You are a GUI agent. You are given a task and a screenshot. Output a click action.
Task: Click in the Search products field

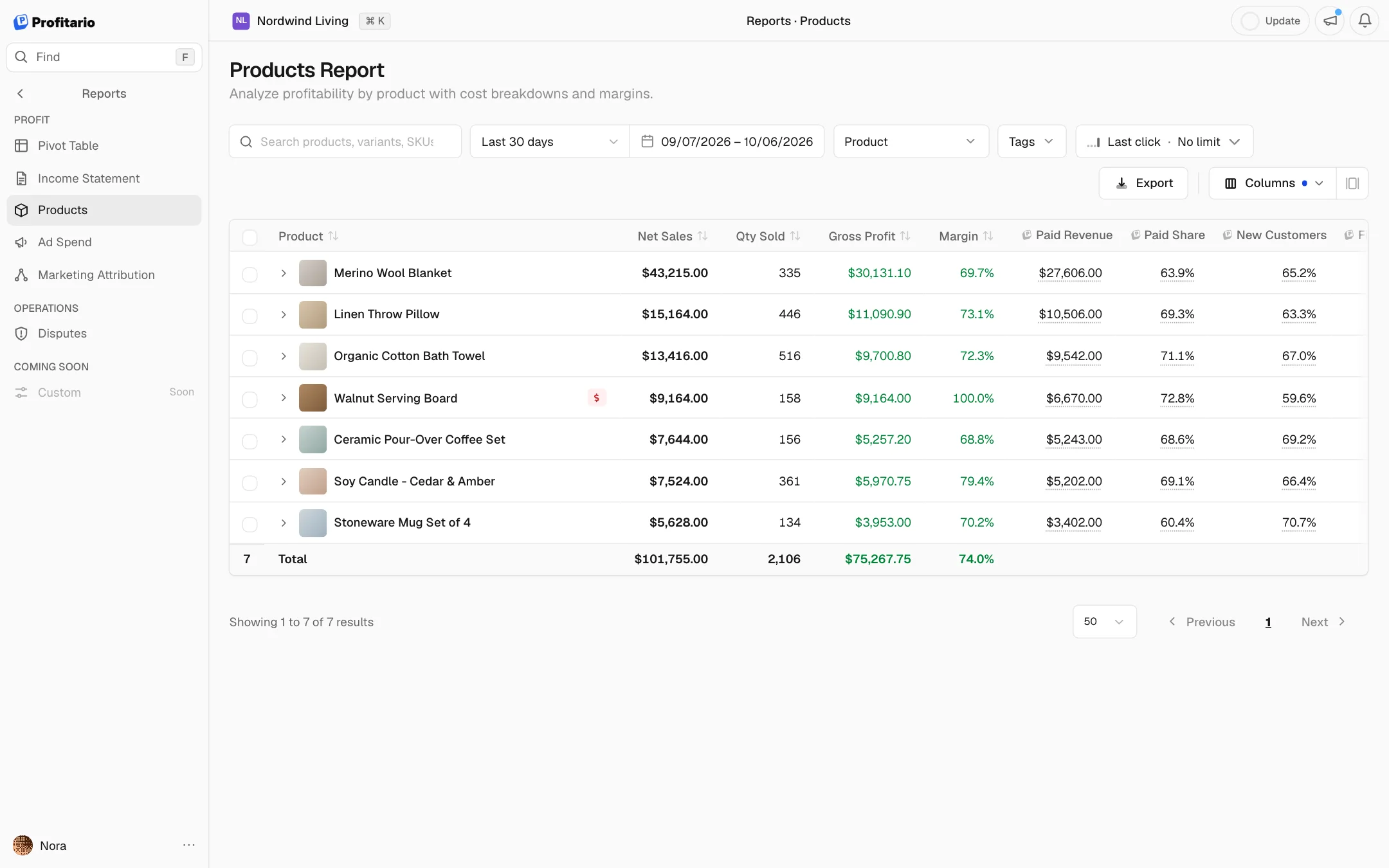point(345,141)
